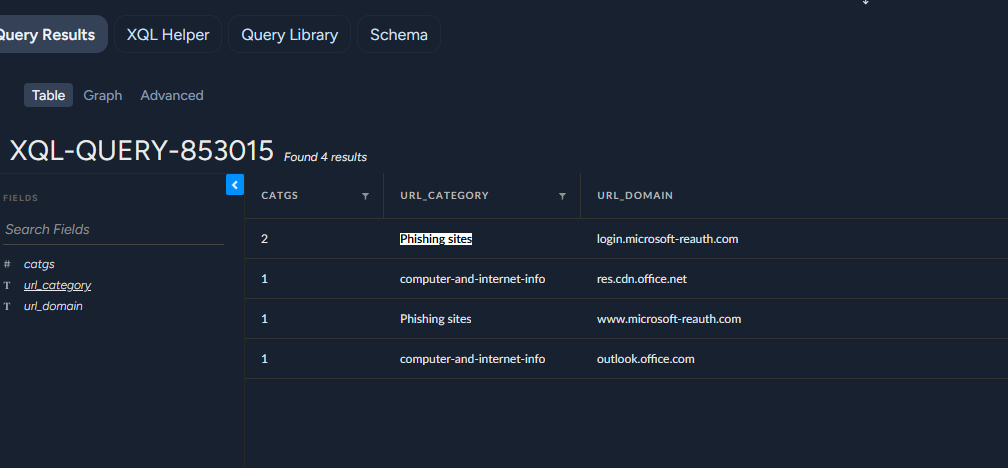Select the FIELDS panel heading
Image resolution: width=1008 pixels, height=468 pixels.
click(x=21, y=198)
